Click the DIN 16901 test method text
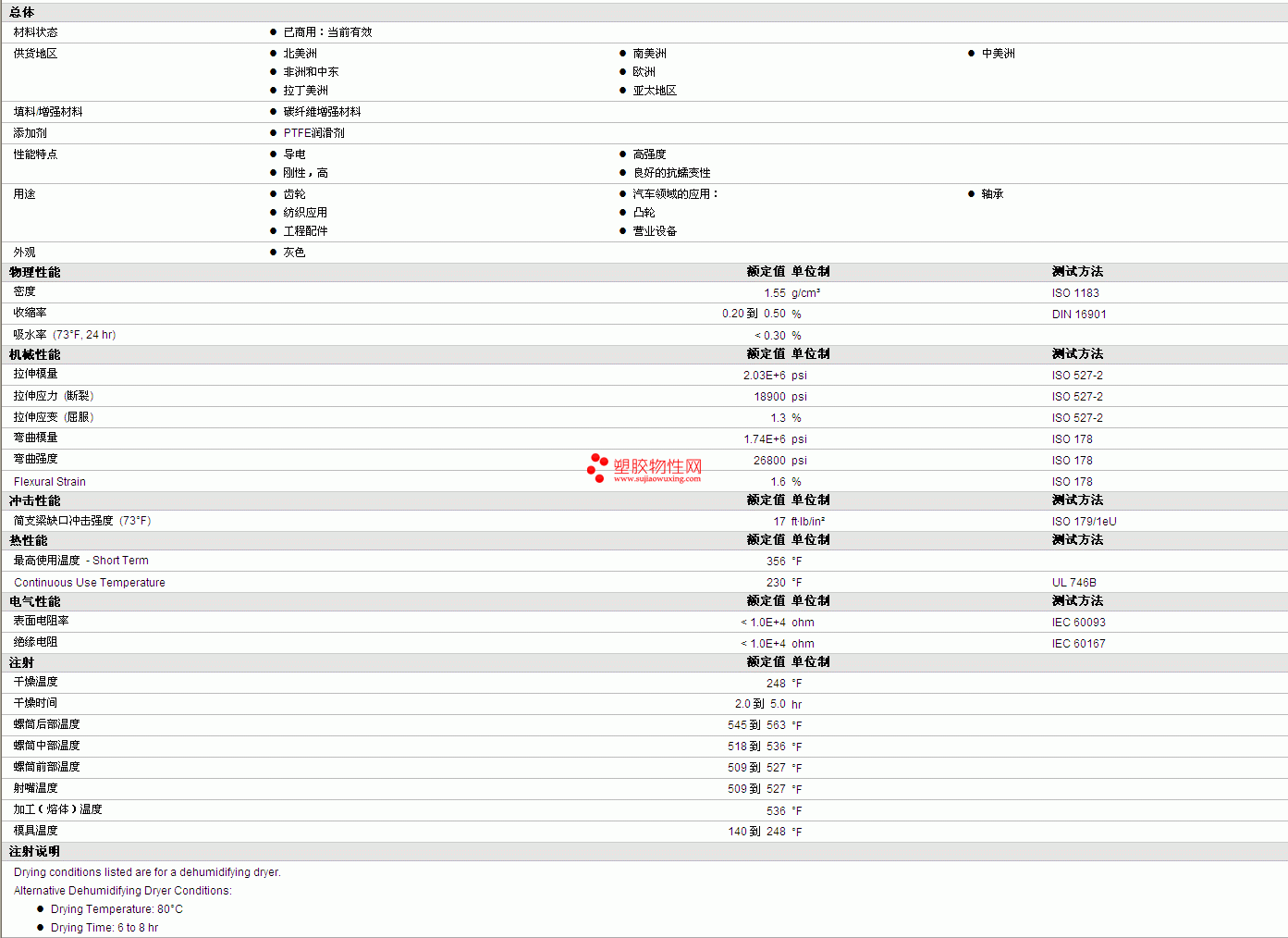 1079,315
